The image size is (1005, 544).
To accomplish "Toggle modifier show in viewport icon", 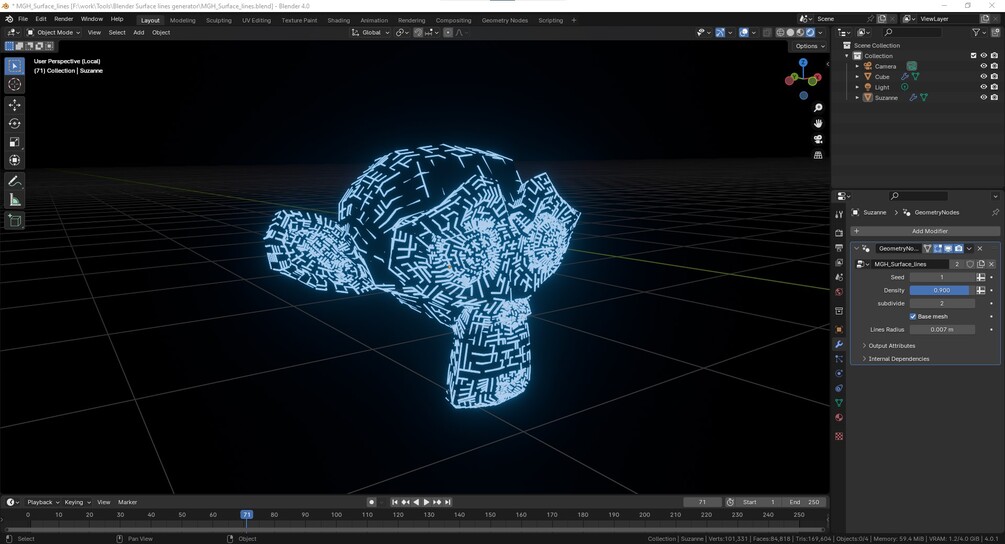I will click(948, 249).
